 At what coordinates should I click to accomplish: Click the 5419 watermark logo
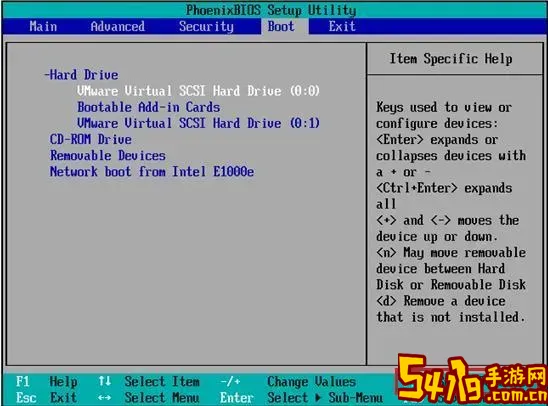coord(472,379)
